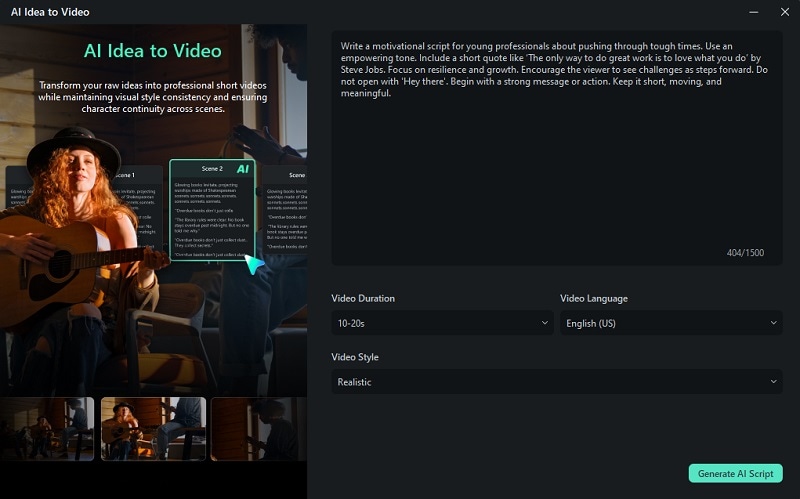The height and width of the screenshot is (499, 800).
Task: Click the 404/1500 character counter
Action: point(745,253)
